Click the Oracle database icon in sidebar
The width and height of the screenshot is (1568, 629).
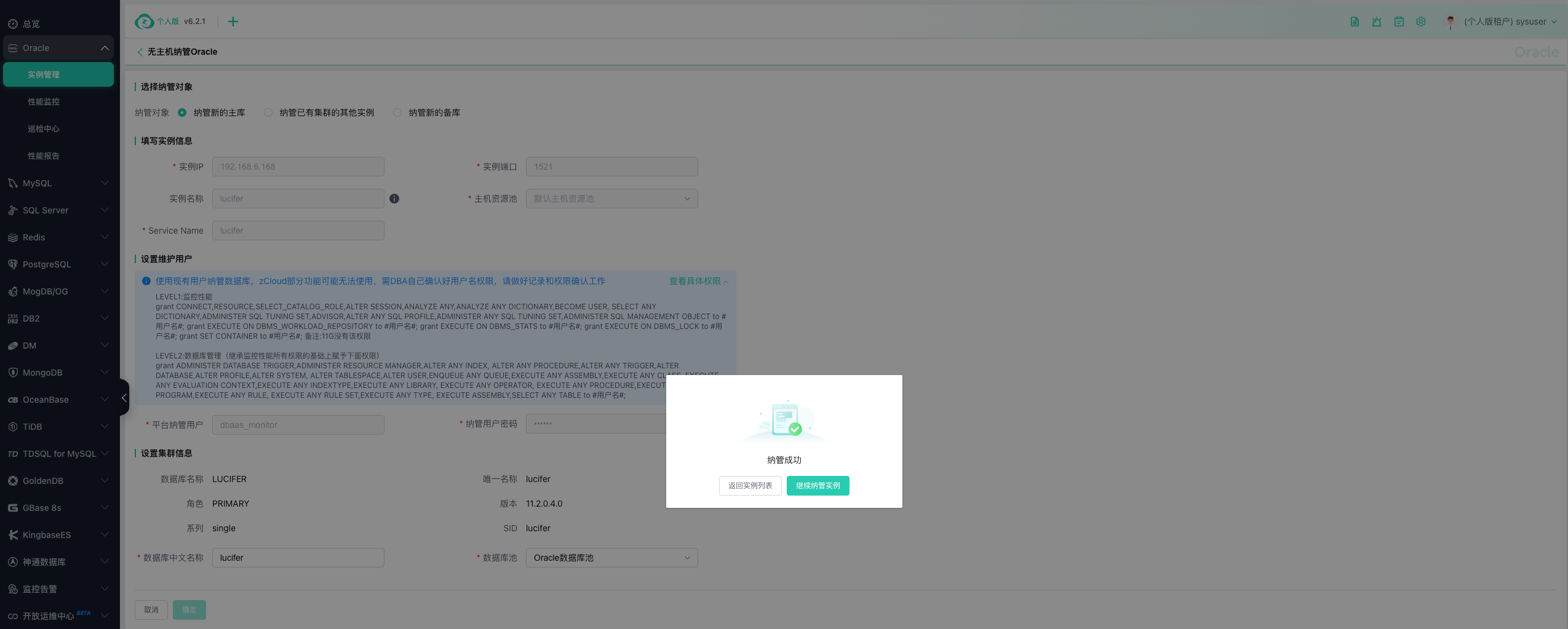tap(13, 48)
